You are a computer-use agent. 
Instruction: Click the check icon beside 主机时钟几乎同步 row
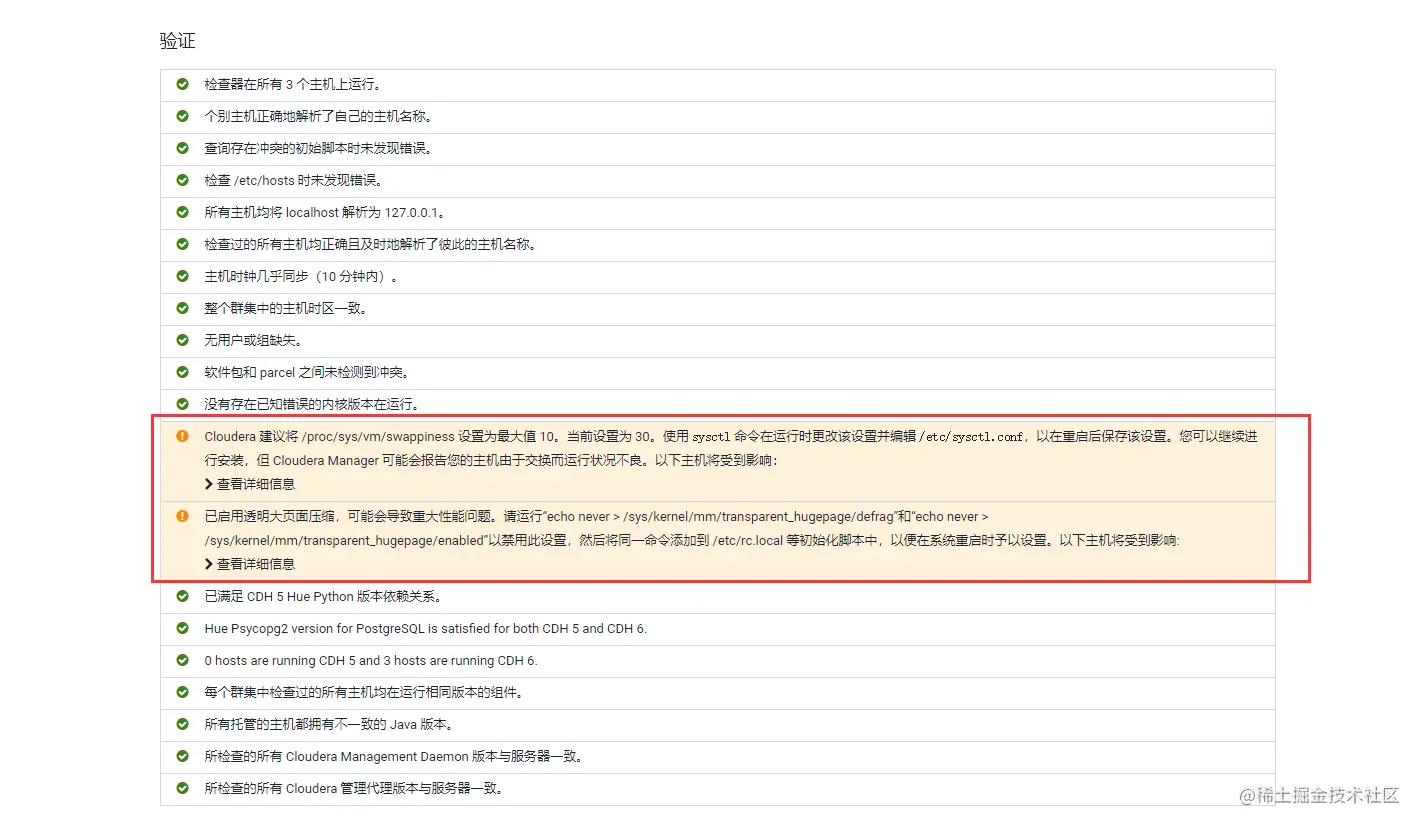(182, 277)
